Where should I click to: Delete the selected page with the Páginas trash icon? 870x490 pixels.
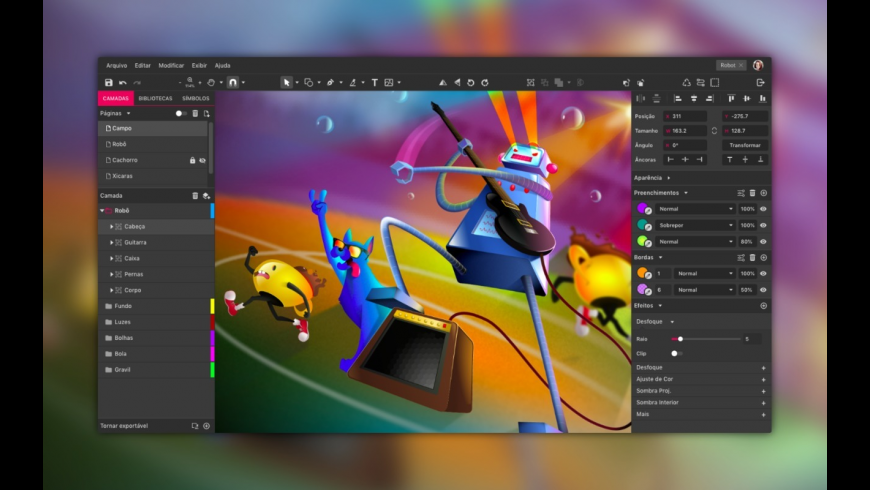[195, 113]
